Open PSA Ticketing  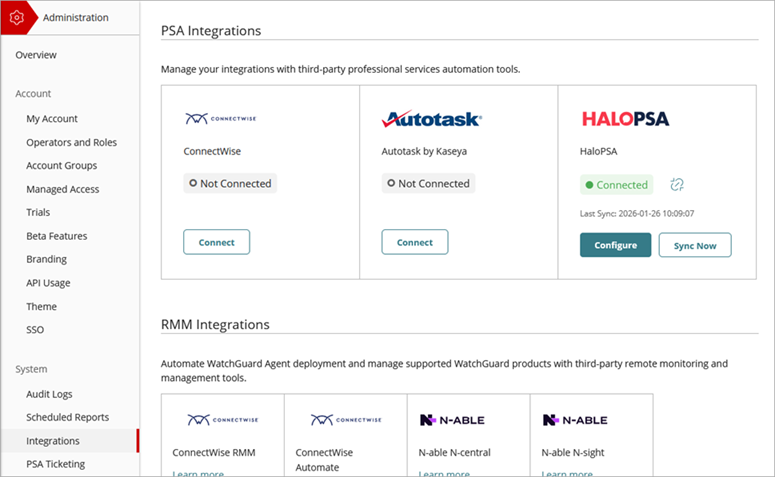click(x=56, y=464)
